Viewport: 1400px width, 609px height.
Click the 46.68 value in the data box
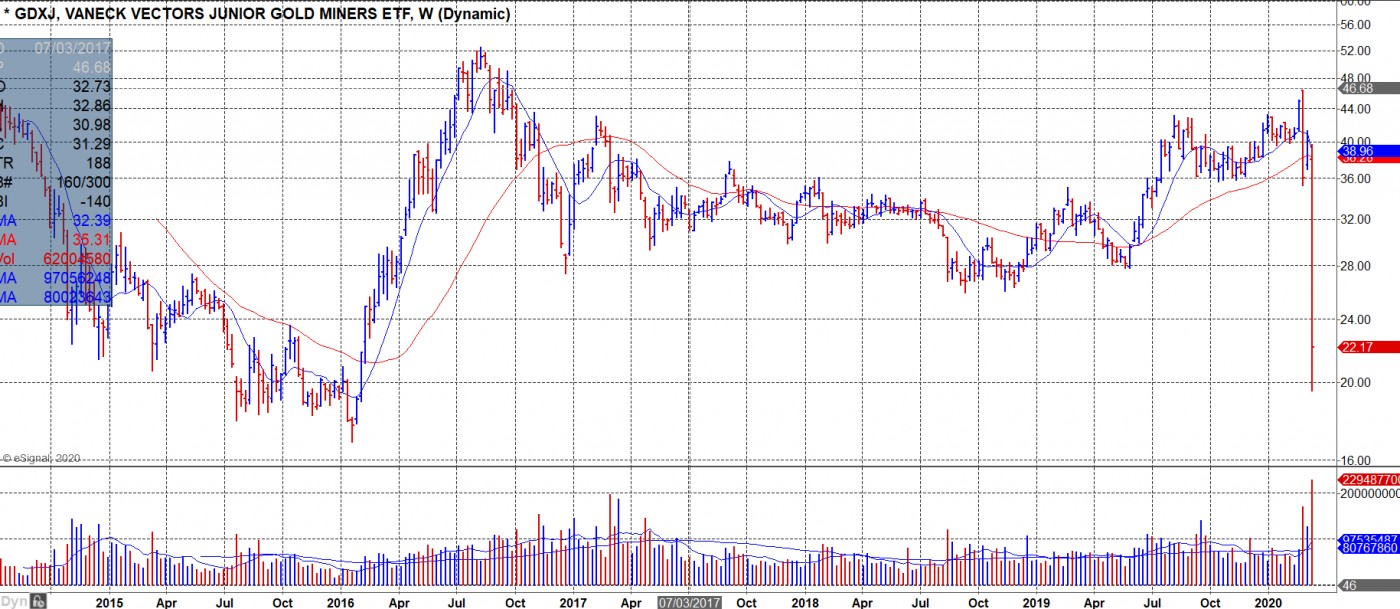point(89,68)
